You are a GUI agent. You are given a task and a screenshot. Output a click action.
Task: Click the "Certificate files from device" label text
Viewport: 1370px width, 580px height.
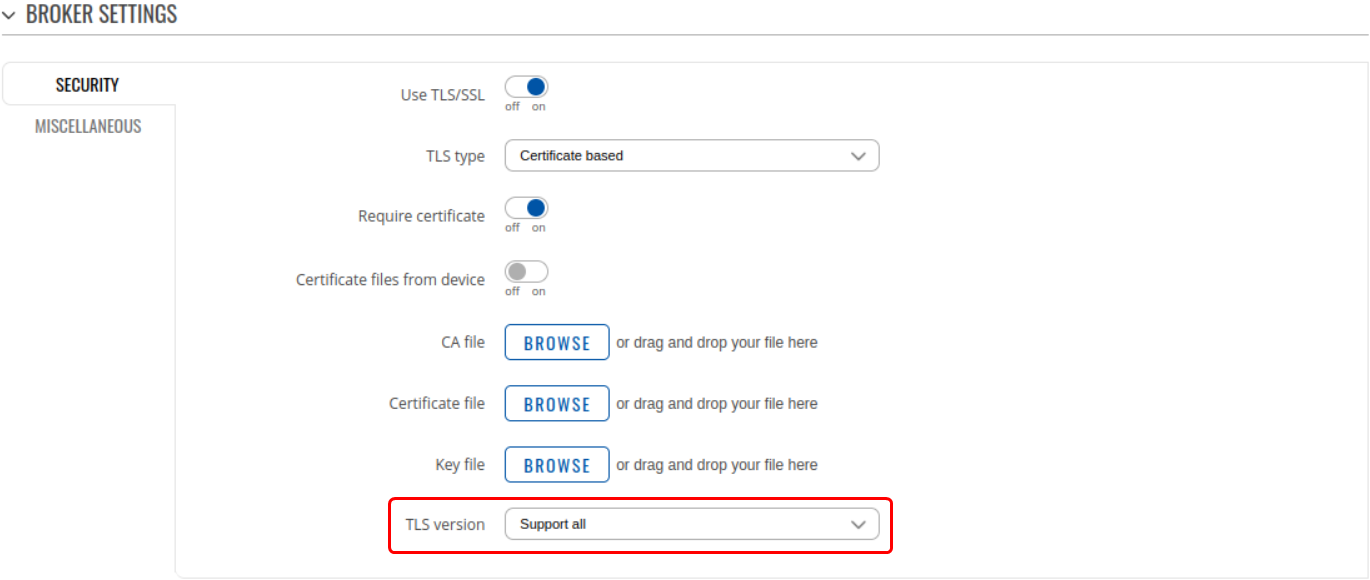[x=390, y=280]
